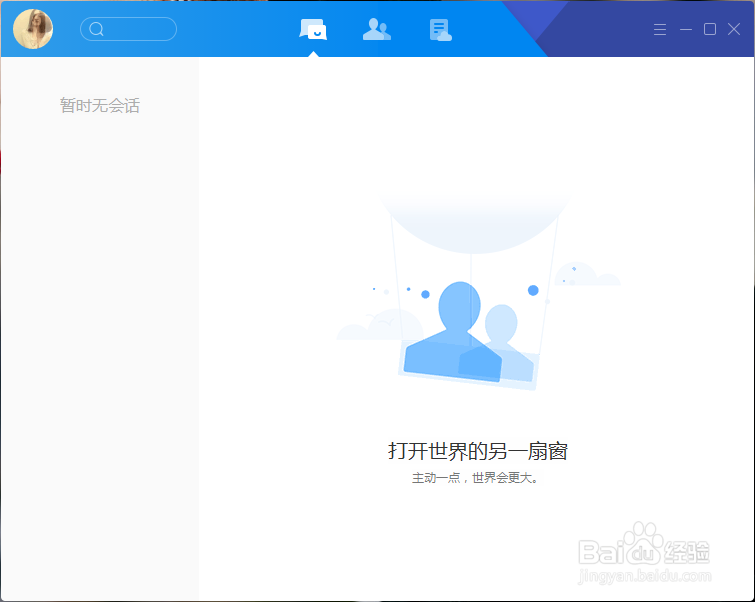Image resolution: width=755 pixels, height=602 pixels.
Task: Open the hamburger main menu icon
Action: click(x=660, y=29)
